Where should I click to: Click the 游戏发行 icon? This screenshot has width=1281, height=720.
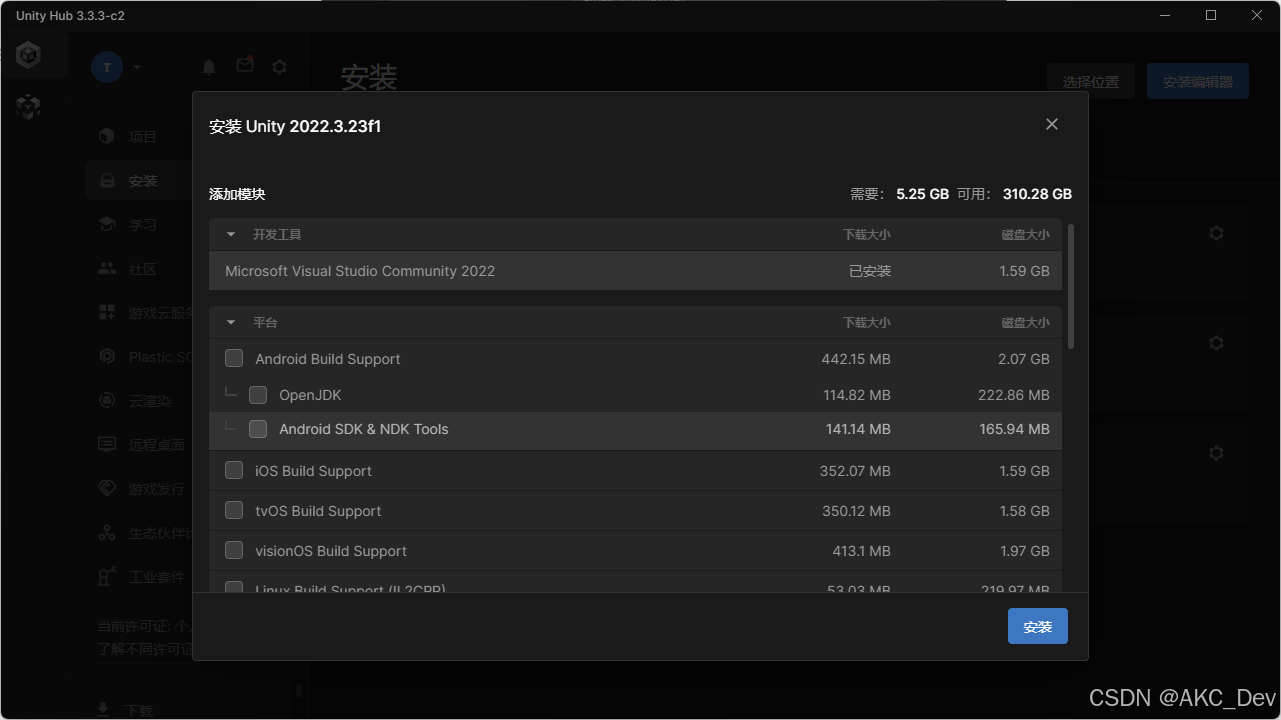pos(107,488)
